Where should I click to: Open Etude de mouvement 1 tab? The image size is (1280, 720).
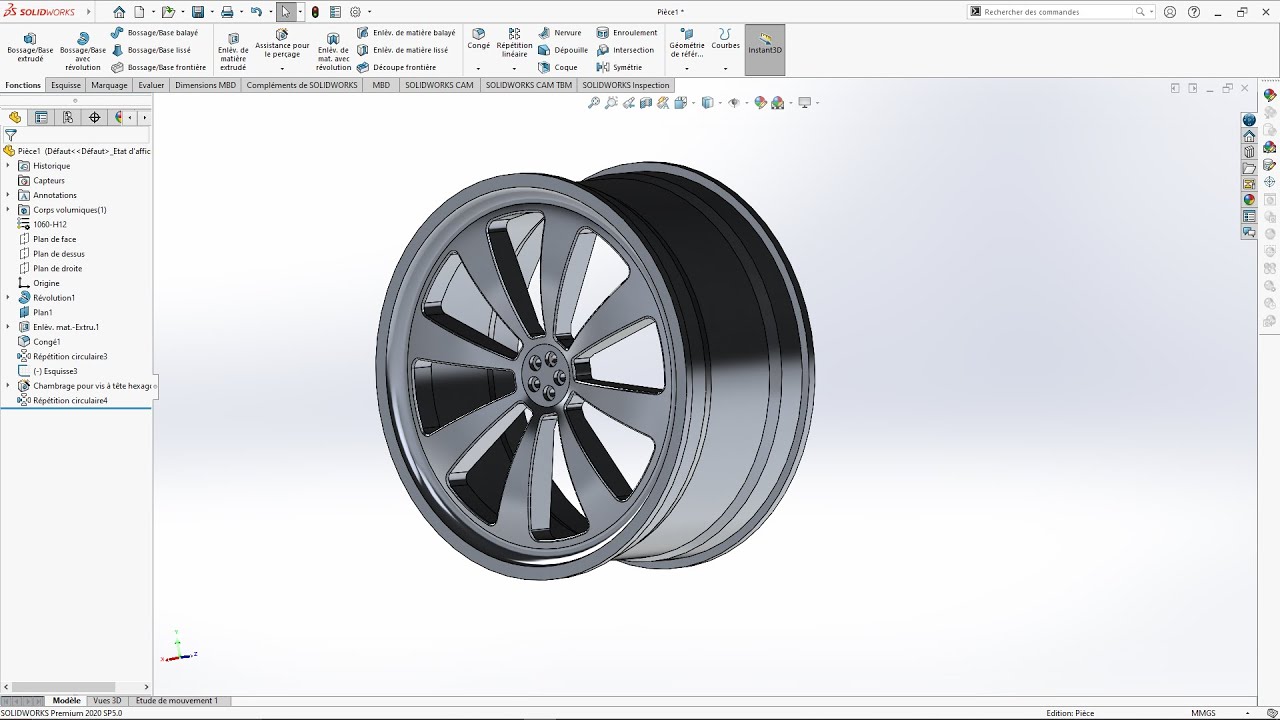[x=176, y=701]
